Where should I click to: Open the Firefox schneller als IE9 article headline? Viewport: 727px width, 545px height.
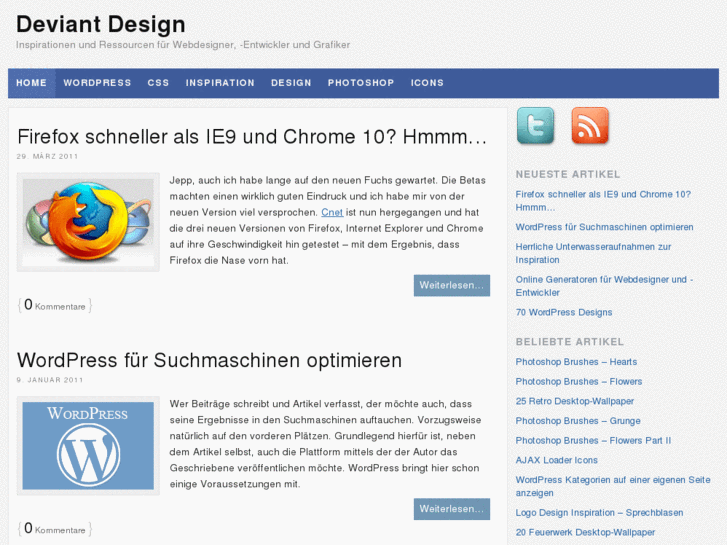[252, 137]
